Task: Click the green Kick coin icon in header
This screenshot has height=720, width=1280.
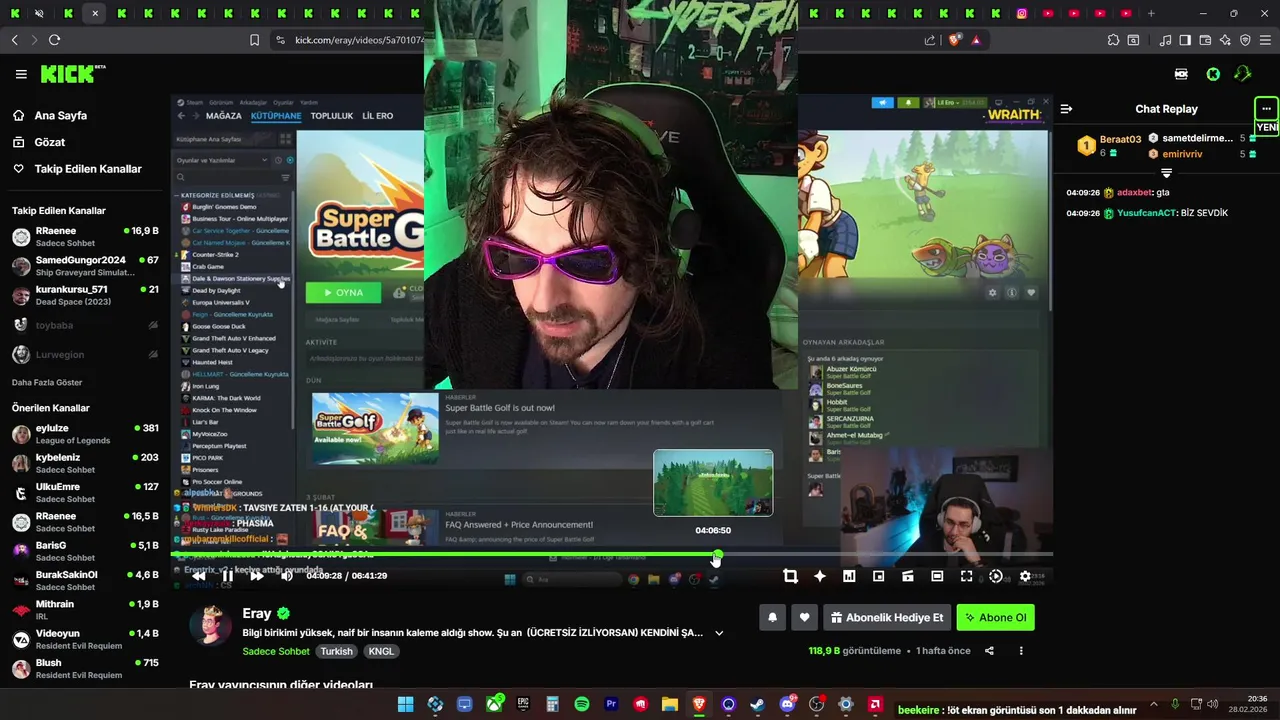Action: pyautogui.click(x=1213, y=74)
